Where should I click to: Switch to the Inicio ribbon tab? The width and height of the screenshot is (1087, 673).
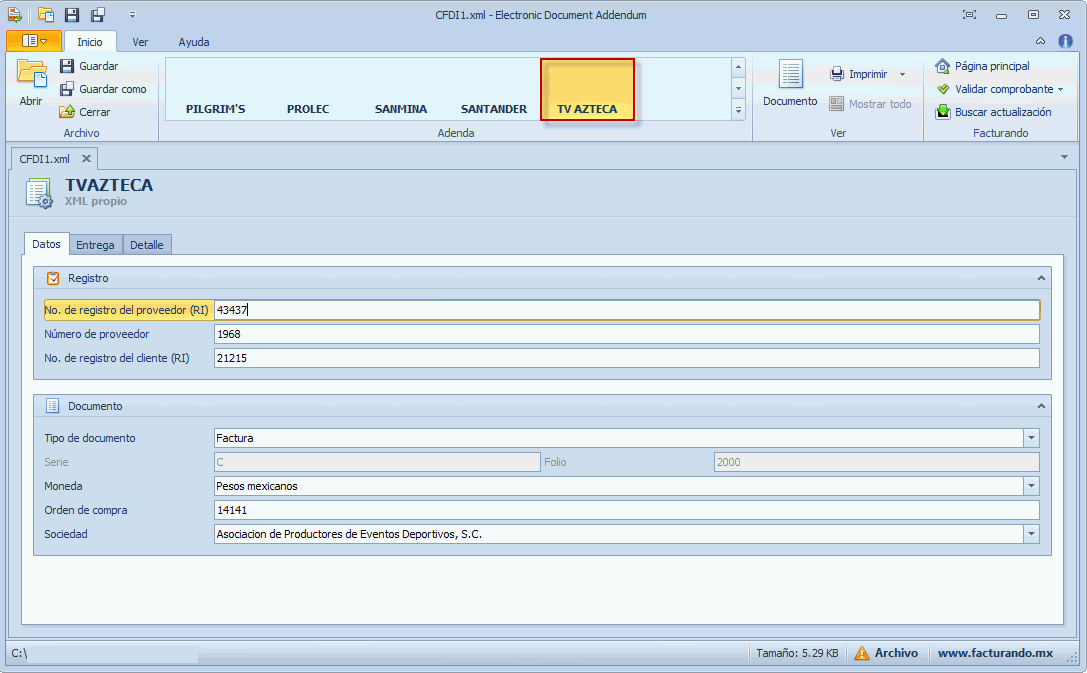(x=89, y=42)
